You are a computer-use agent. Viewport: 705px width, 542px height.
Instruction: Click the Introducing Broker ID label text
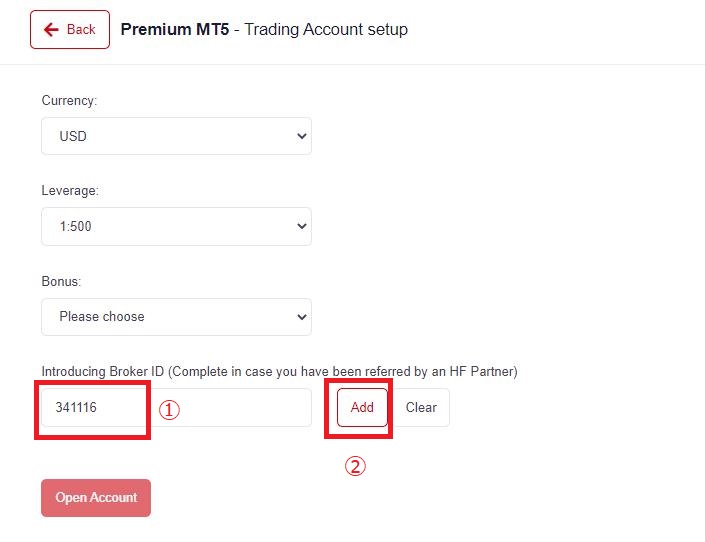(x=279, y=371)
